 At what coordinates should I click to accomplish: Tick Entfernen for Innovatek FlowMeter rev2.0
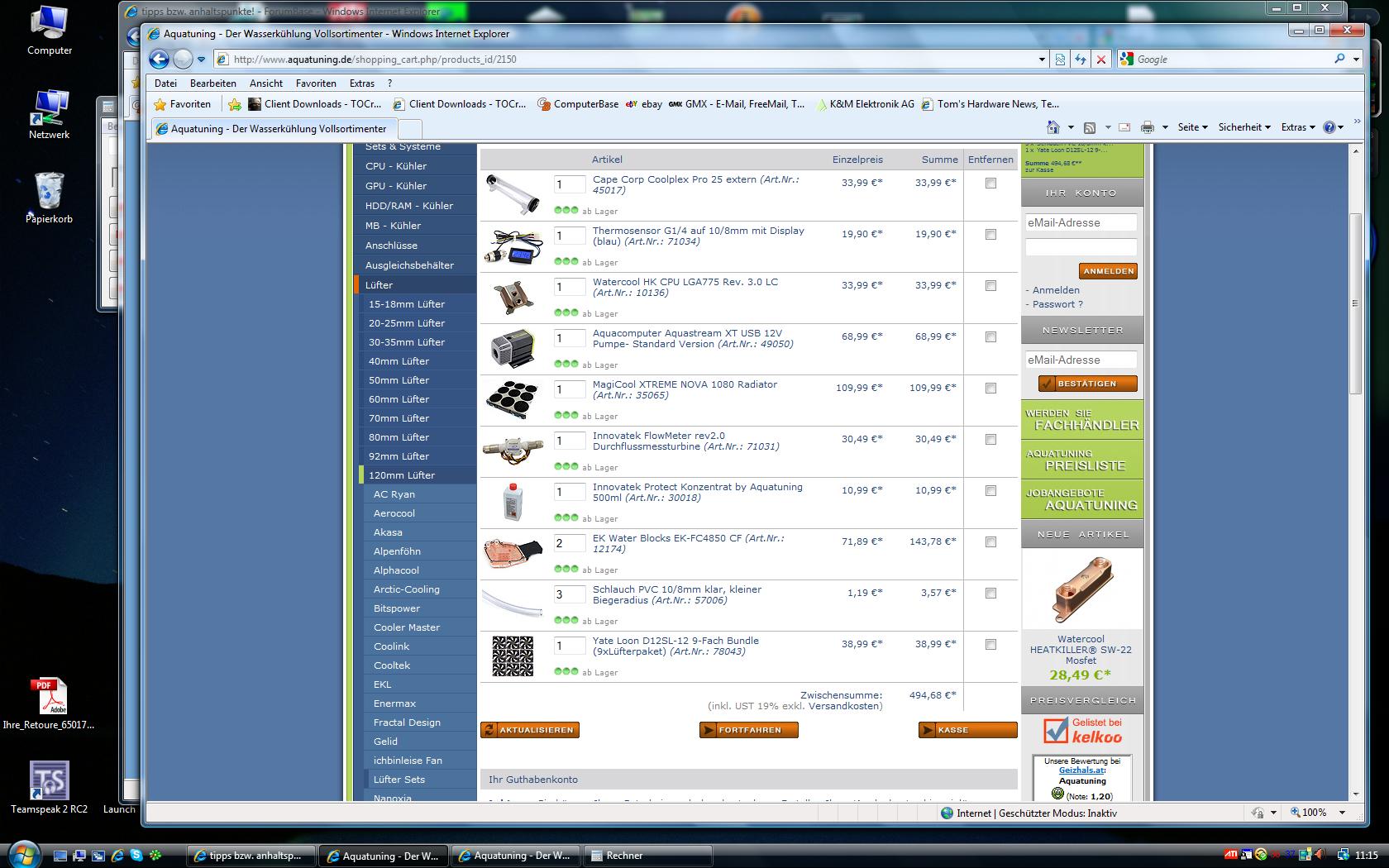pyautogui.click(x=990, y=440)
